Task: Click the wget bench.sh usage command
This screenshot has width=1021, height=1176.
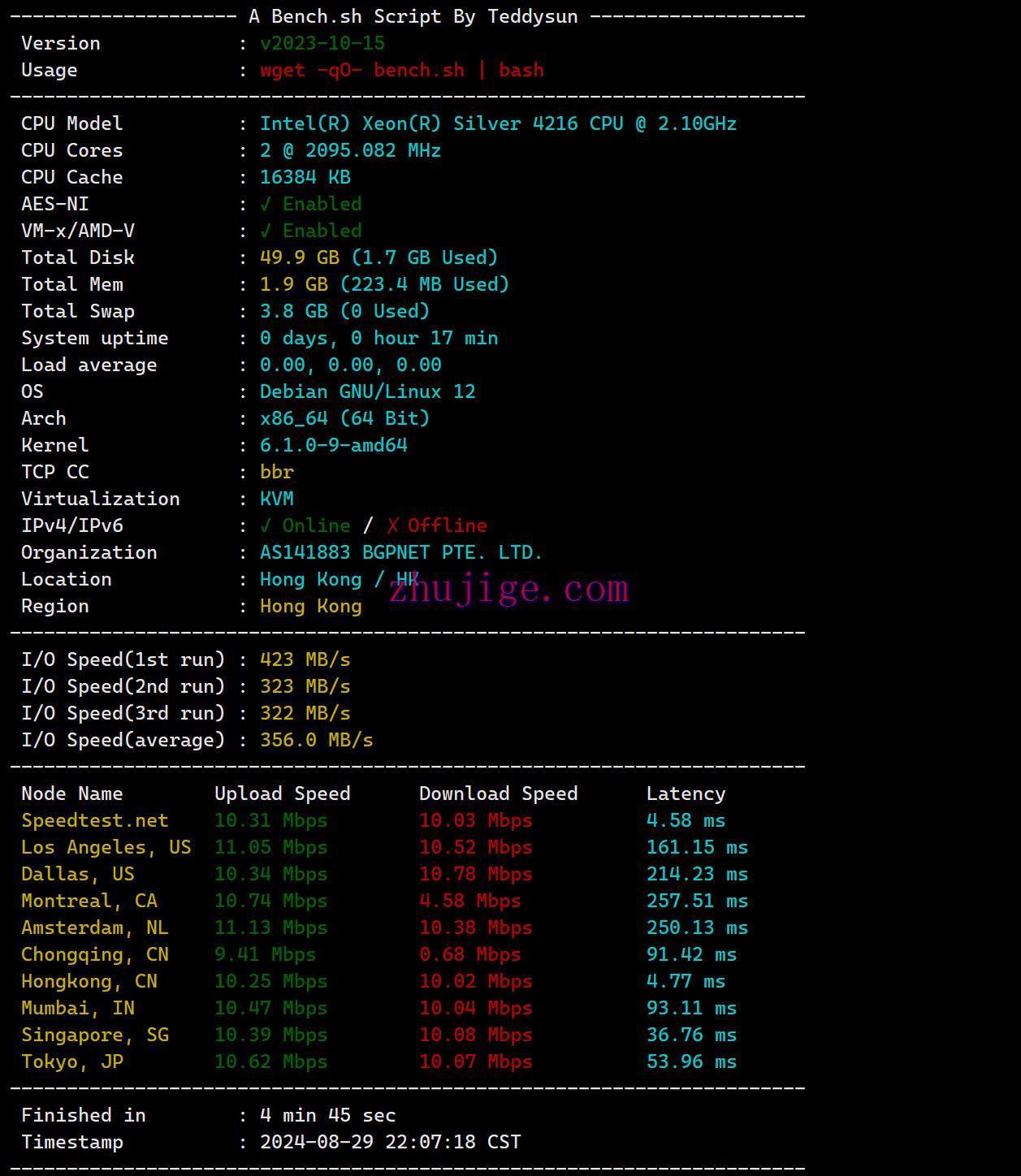Action: (x=402, y=70)
